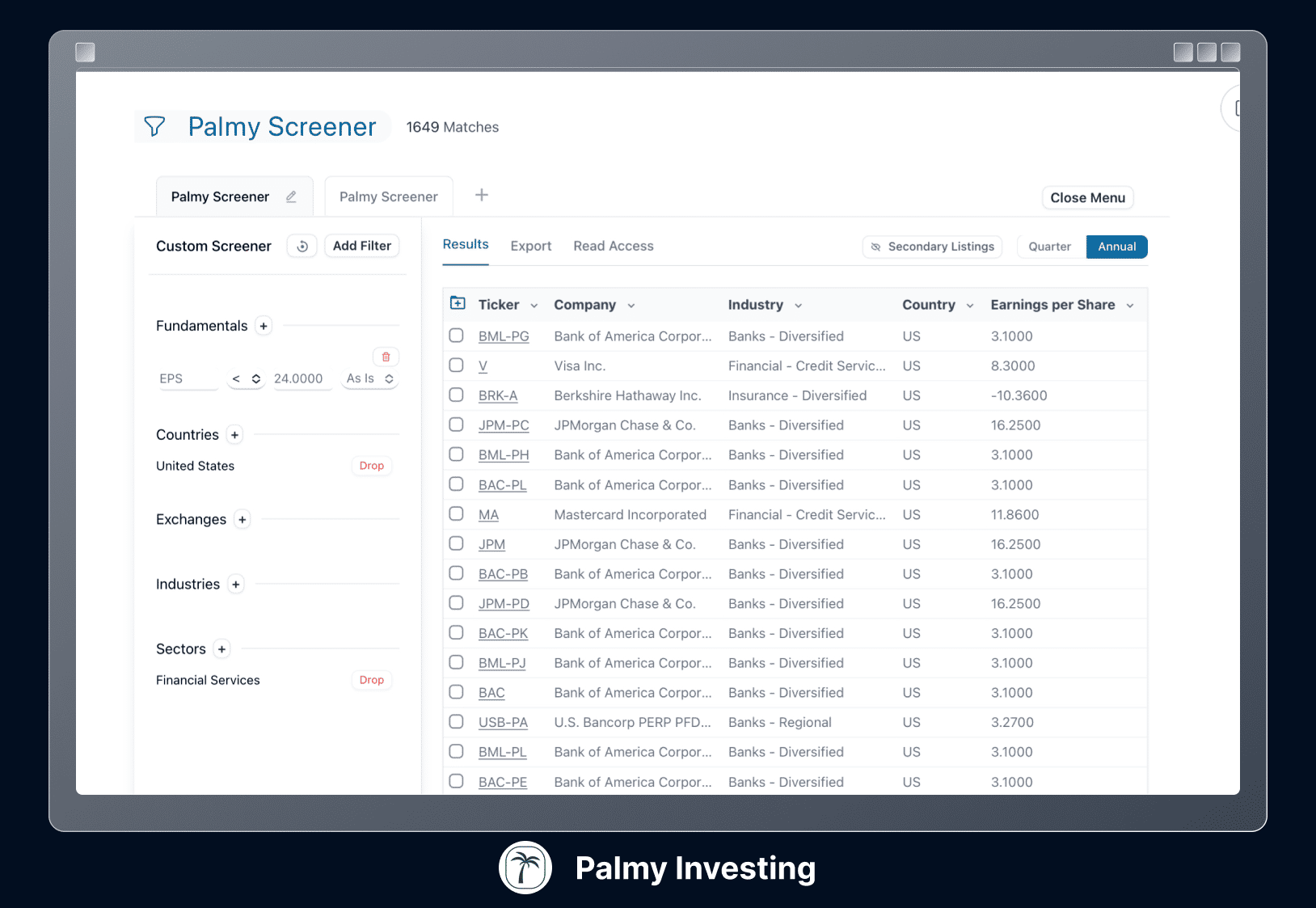Add a Fundamentals filter with plus icon
The image size is (1316, 908).
[264, 326]
